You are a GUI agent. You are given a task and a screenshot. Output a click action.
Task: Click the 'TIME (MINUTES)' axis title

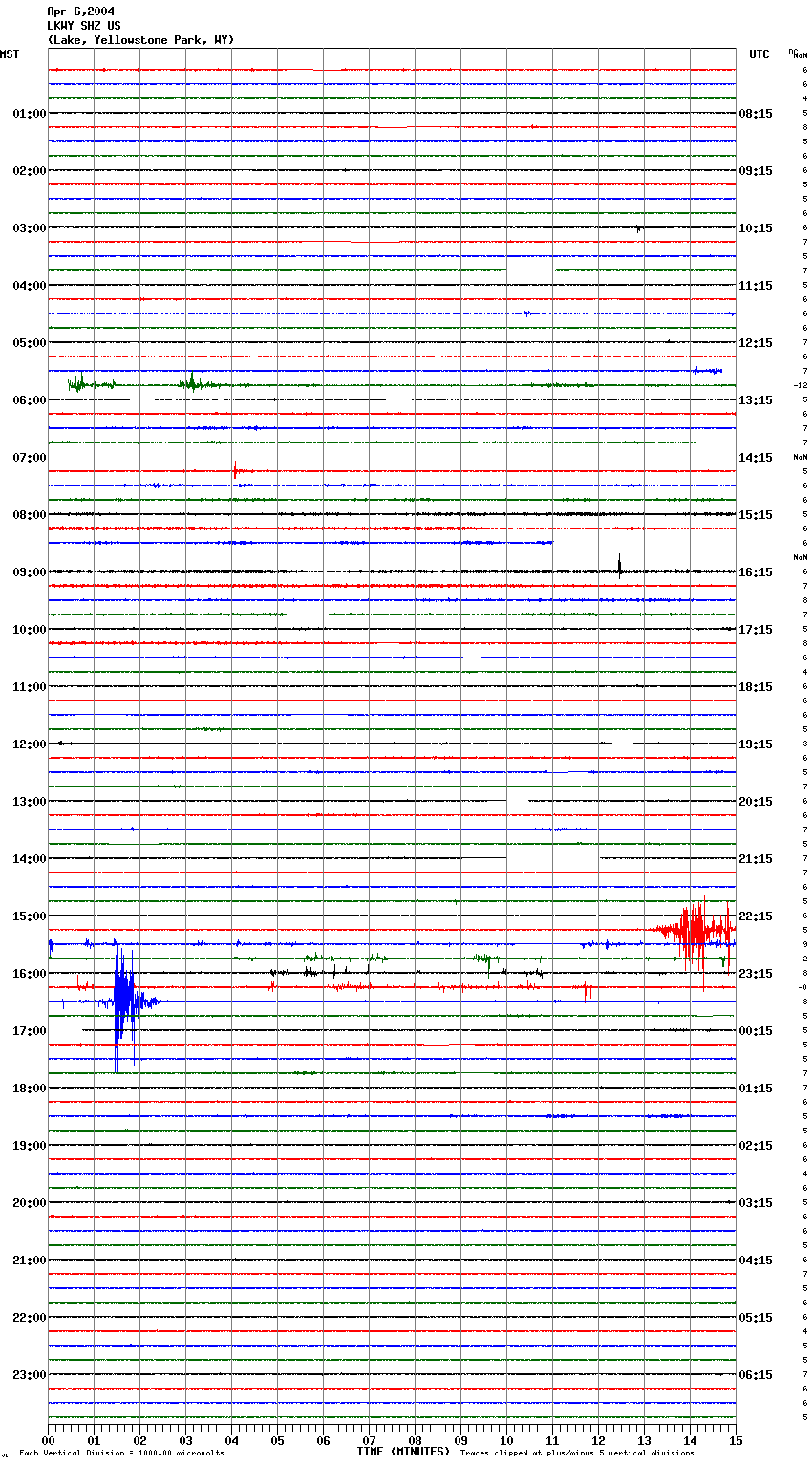click(x=403, y=1452)
